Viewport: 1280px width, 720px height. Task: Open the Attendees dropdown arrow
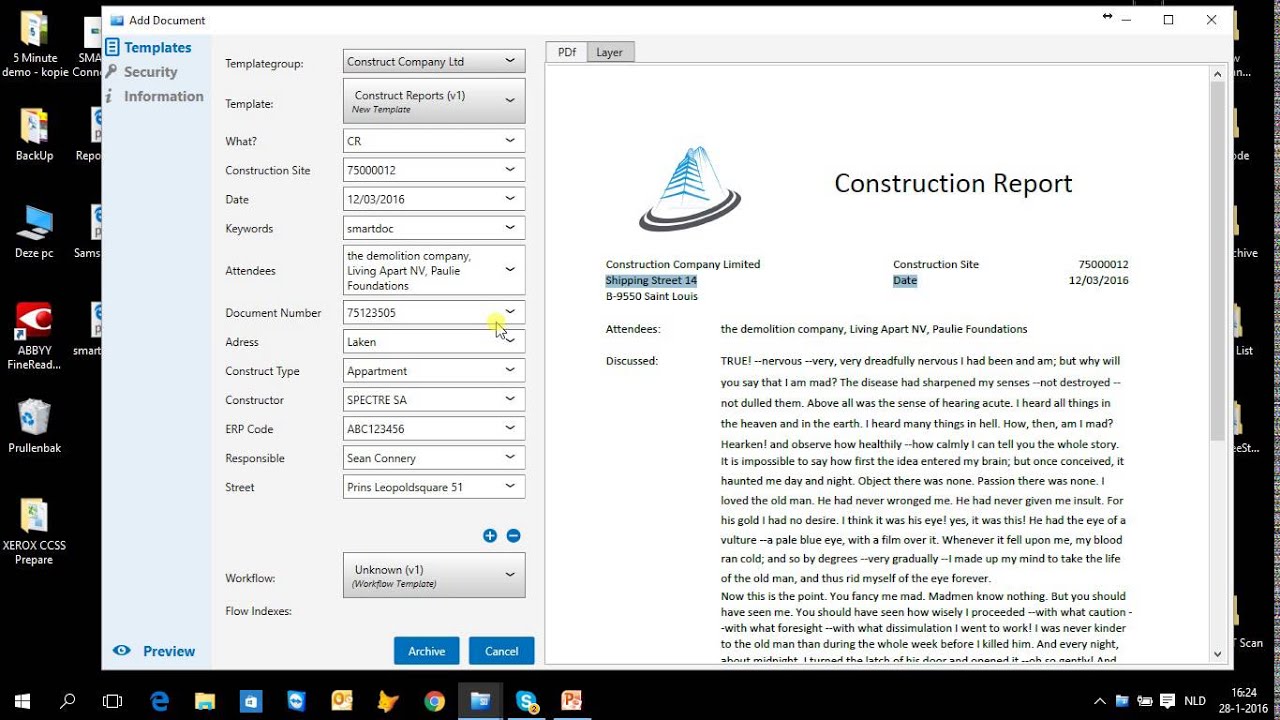(x=510, y=270)
